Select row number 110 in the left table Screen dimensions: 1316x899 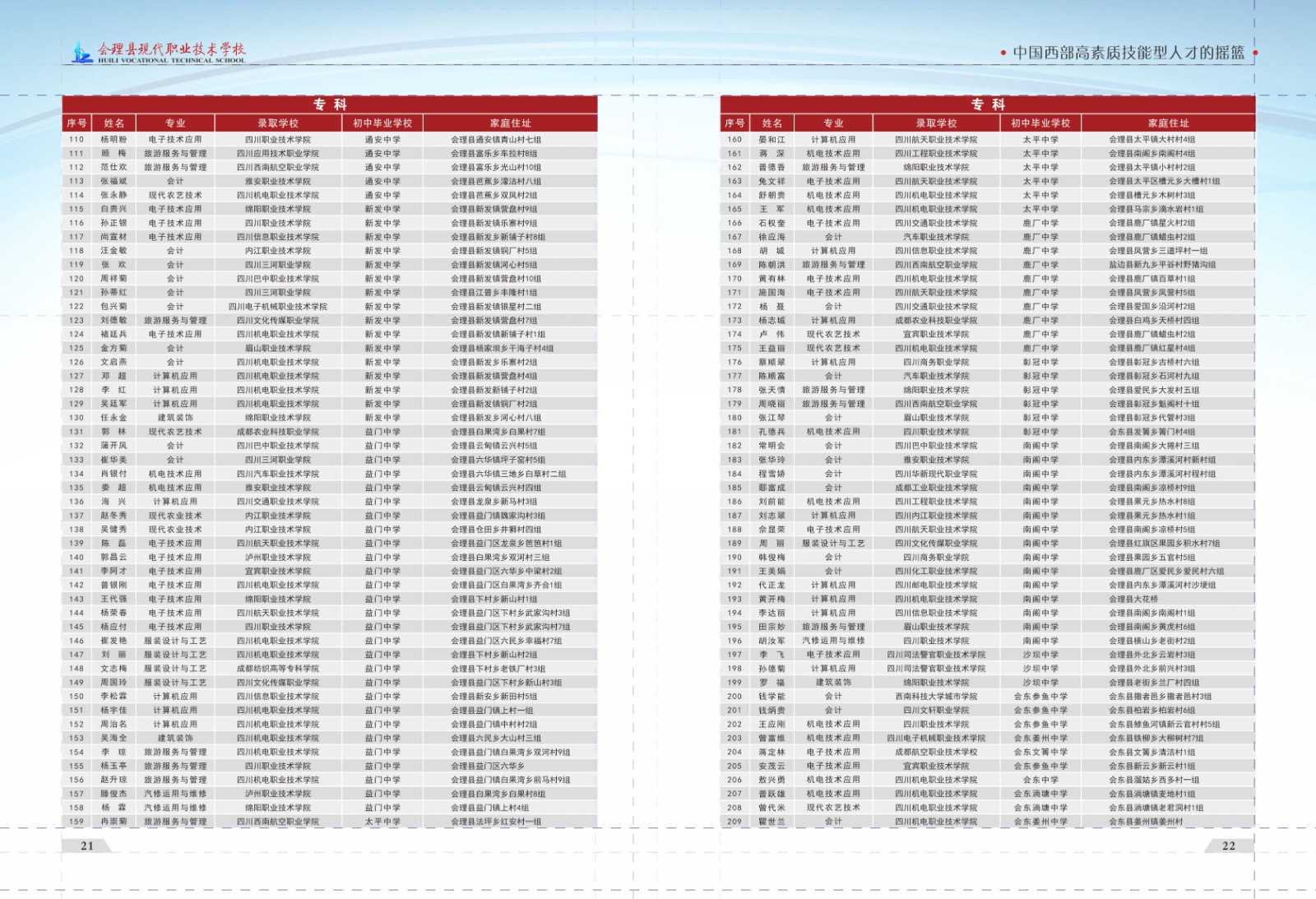76,140
